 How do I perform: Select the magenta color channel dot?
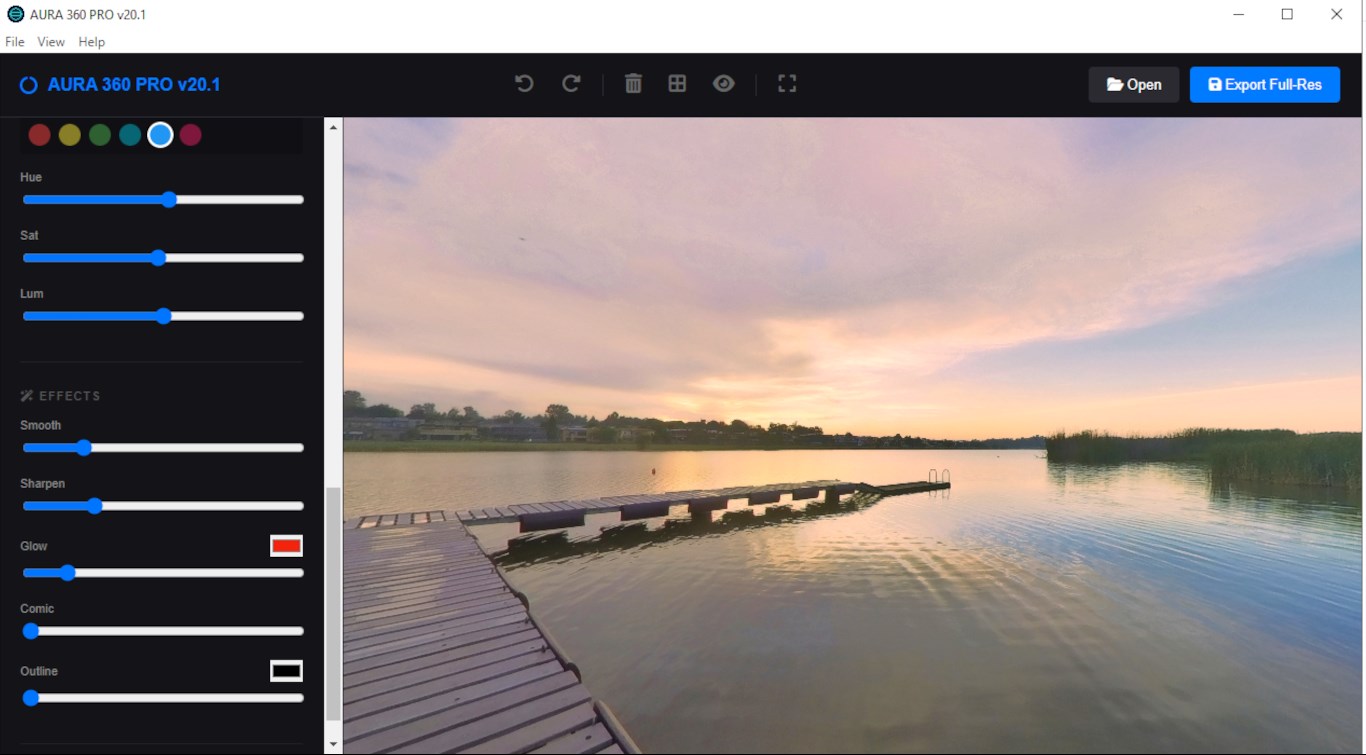[x=191, y=135]
